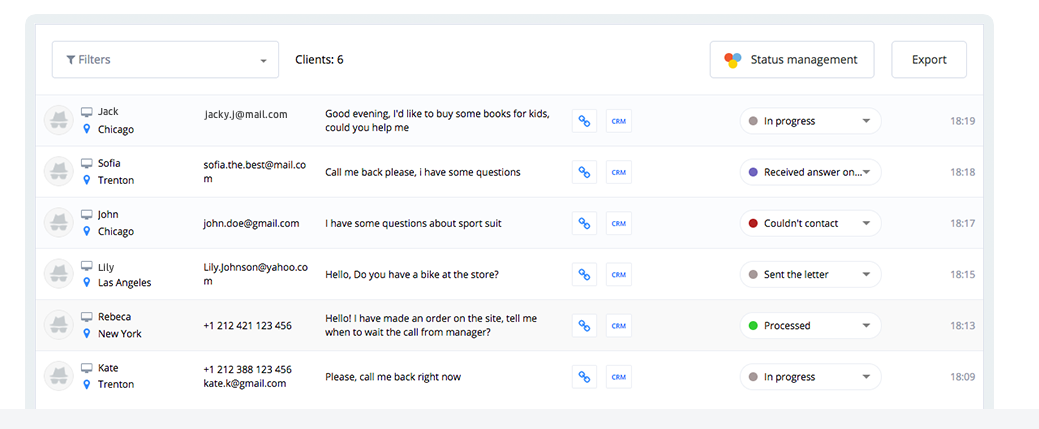This screenshot has height=429, width=1039.
Task: Click the CRM icon in John's row
Action: coord(618,223)
